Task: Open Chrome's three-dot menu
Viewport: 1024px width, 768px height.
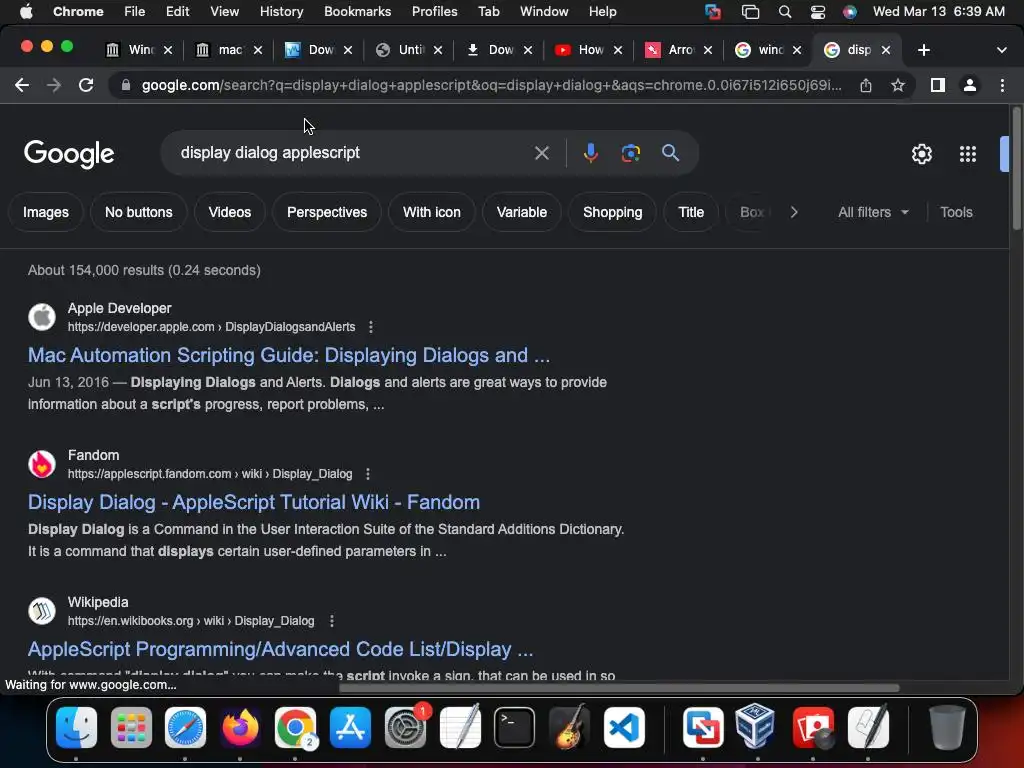Action: [x=1002, y=86]
